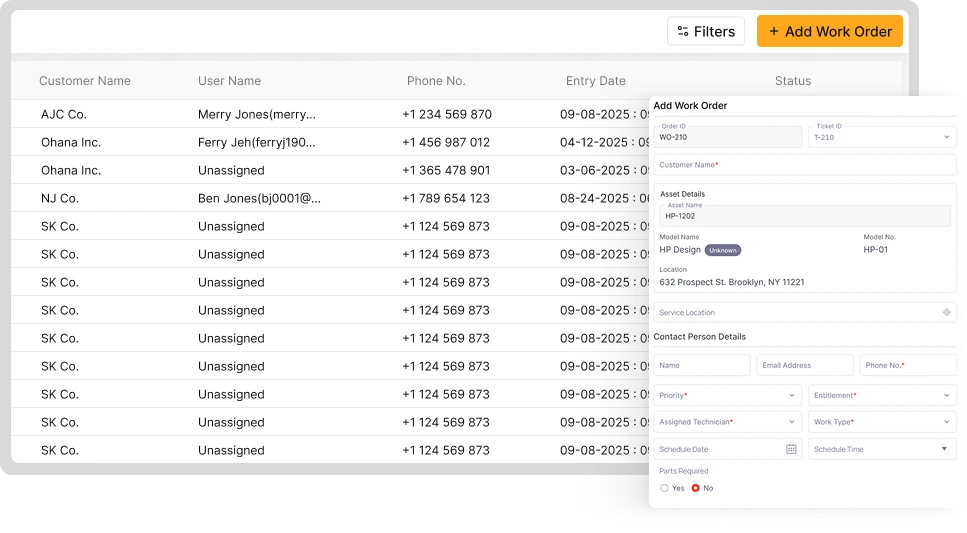The width and height of the screenshot is (967, 533).
Task: Open the Schedule Date calendar icon
Action: 791,449
